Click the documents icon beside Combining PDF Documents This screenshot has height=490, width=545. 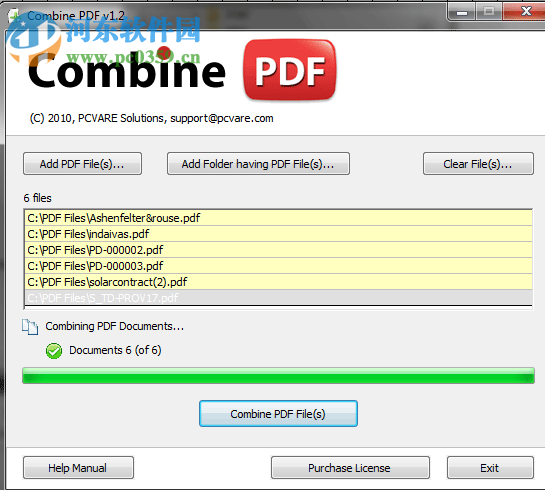coord(30,327)
